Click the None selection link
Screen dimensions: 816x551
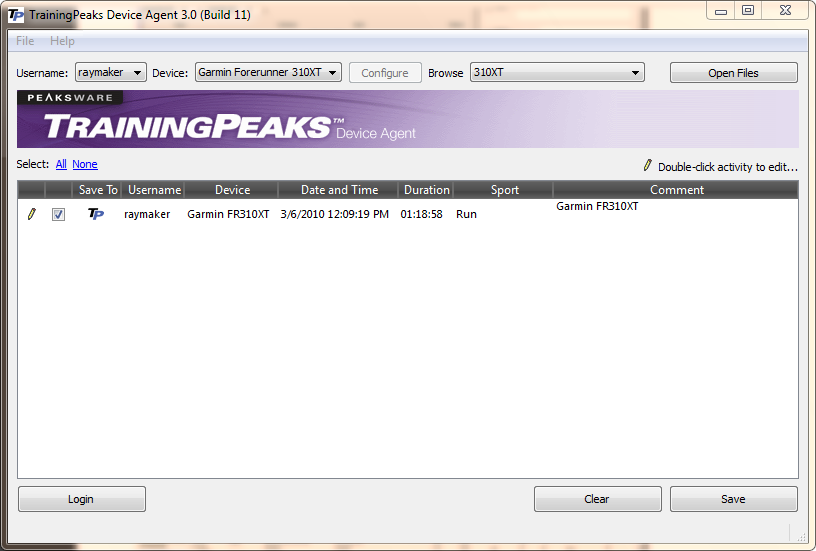[85, 164]
